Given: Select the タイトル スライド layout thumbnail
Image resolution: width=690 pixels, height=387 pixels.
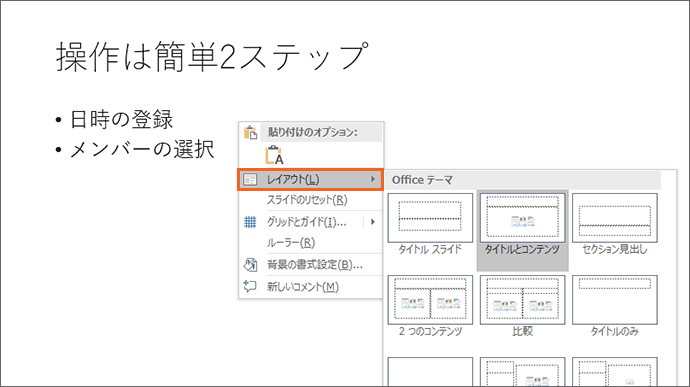Looking at the screenshot, I should [430, 218].
